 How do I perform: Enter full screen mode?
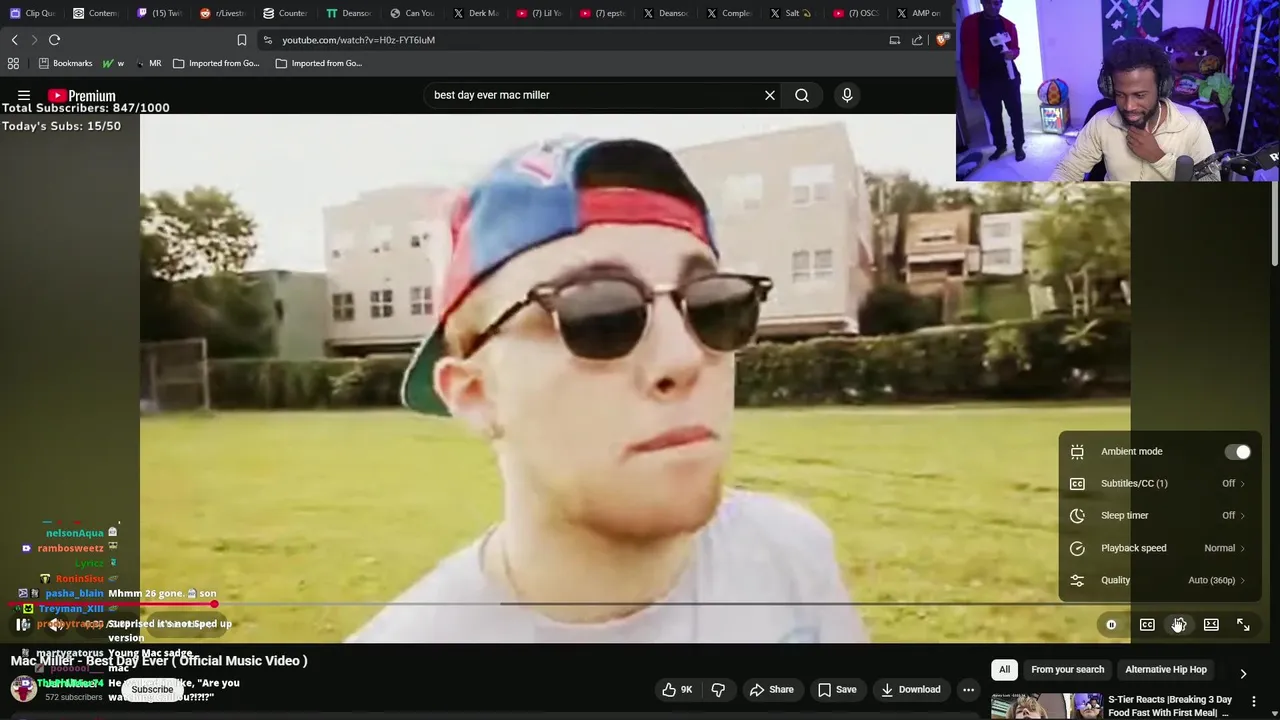click(x=1243, y=625)
